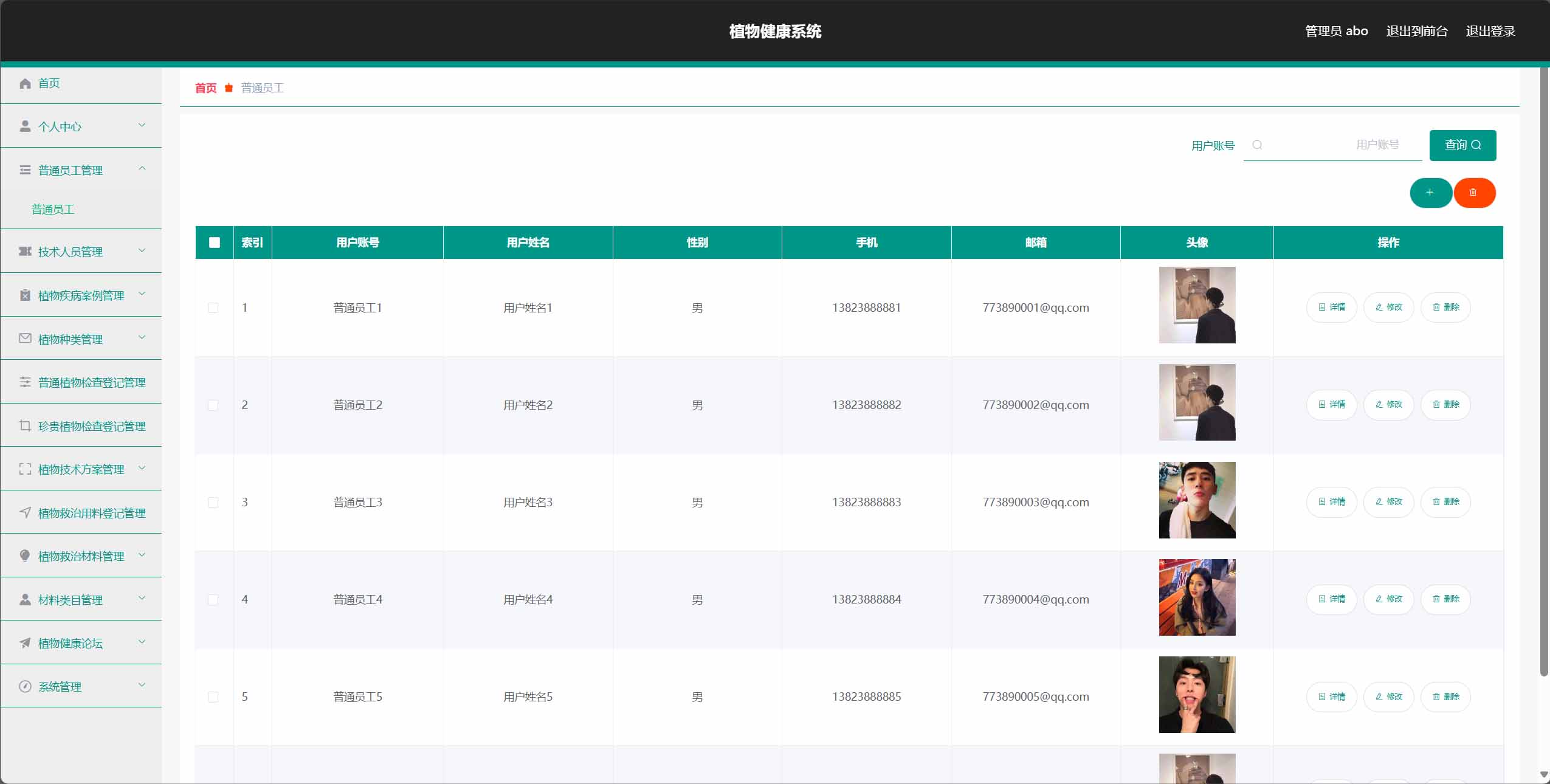Click the sliders icon beside 普通植物检查登记管理
The image size is (1550, 784).
click(x=25, y=382)
